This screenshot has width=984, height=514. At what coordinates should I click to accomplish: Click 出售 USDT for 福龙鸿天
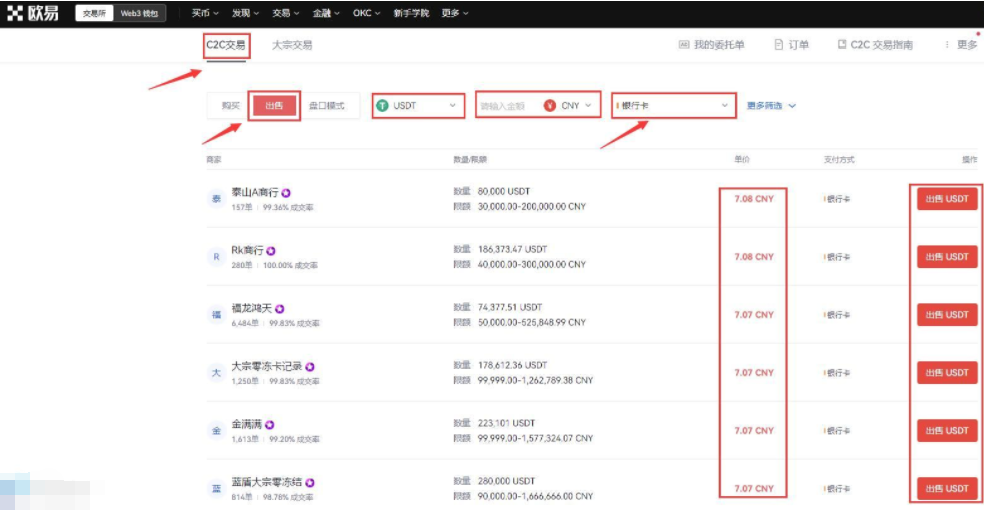946,315
